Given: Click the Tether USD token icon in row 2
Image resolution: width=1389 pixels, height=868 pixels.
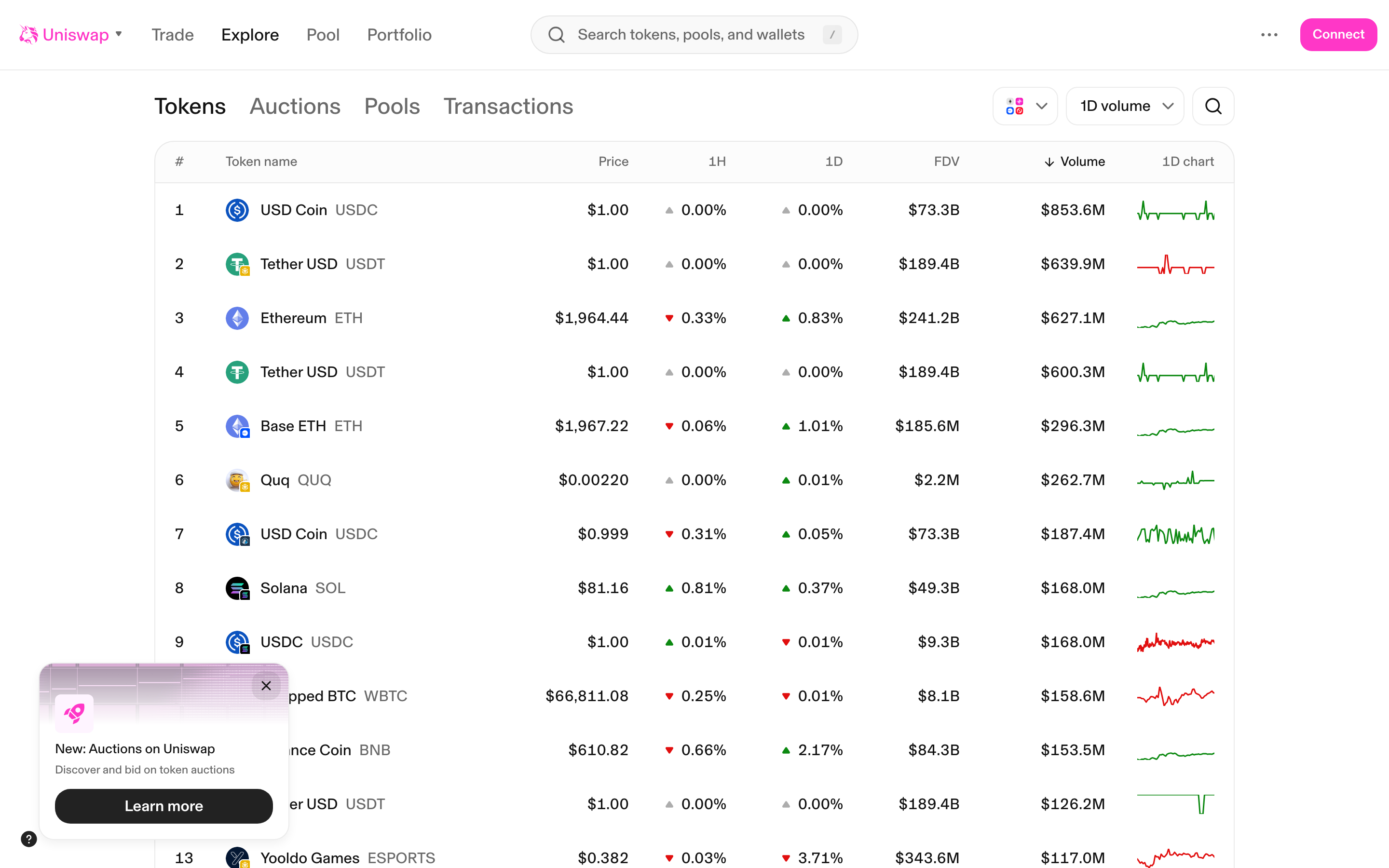Looking at the screenshot, I should pyautogui.click(x=238, y=263).
